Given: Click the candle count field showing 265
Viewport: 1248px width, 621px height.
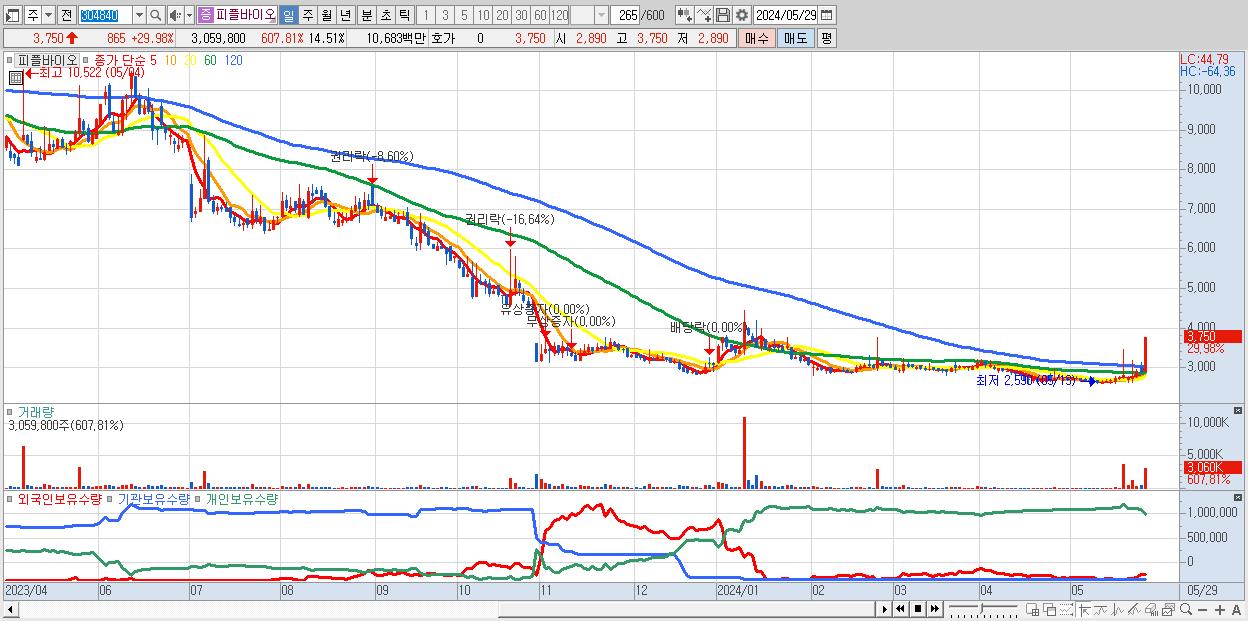Looking at the screenshot, I should coord(626,15).
